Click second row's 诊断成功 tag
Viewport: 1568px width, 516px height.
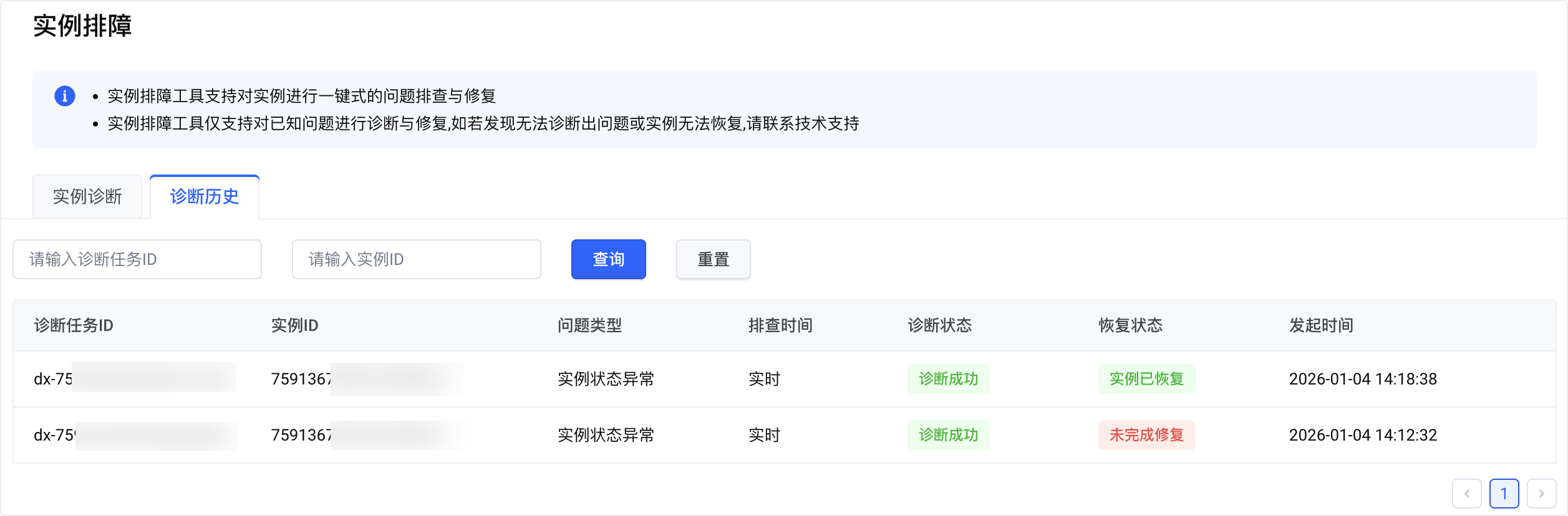click(948, 435)
